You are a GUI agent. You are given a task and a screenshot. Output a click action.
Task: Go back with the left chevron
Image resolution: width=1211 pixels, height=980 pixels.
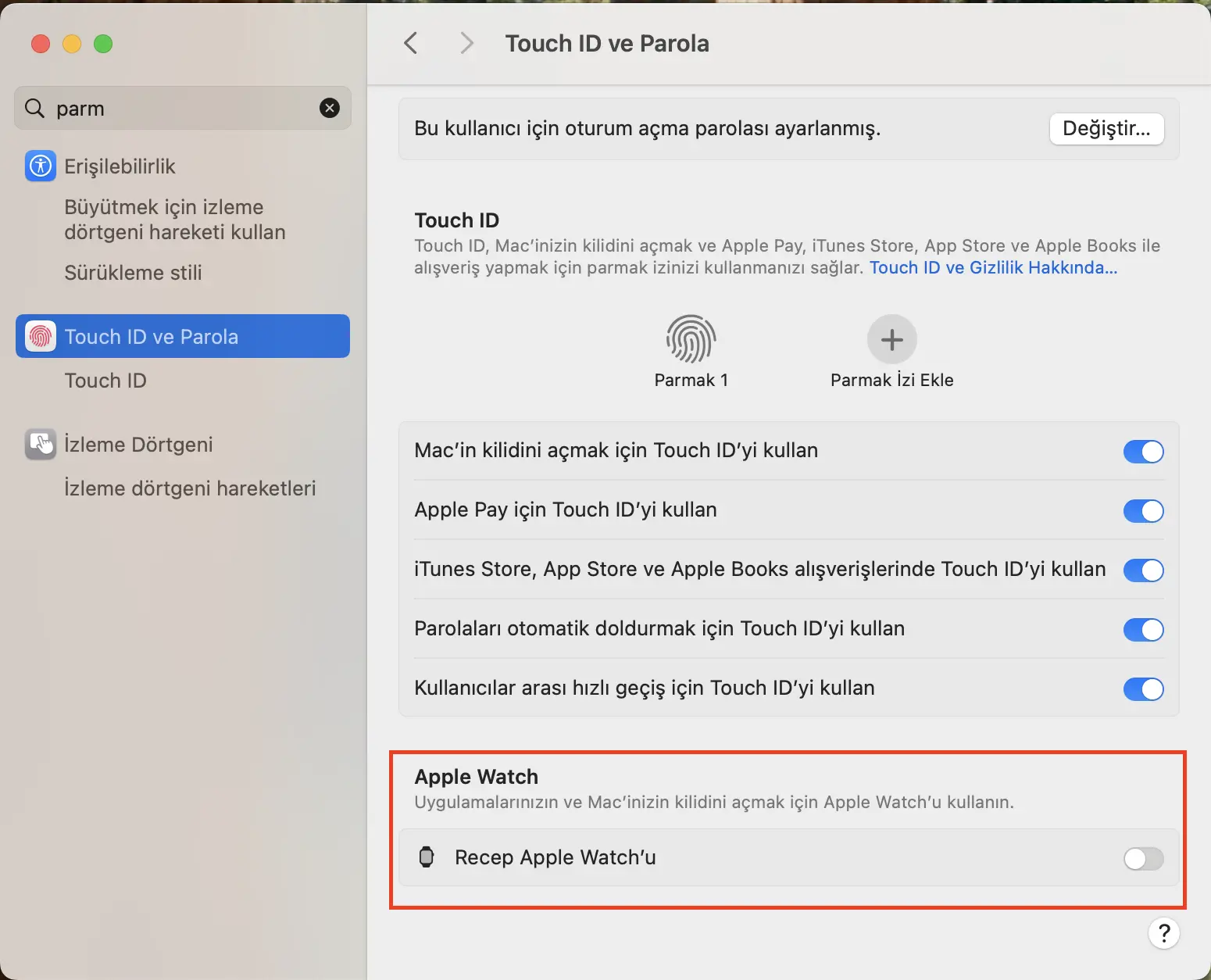(x=411, y=43)
